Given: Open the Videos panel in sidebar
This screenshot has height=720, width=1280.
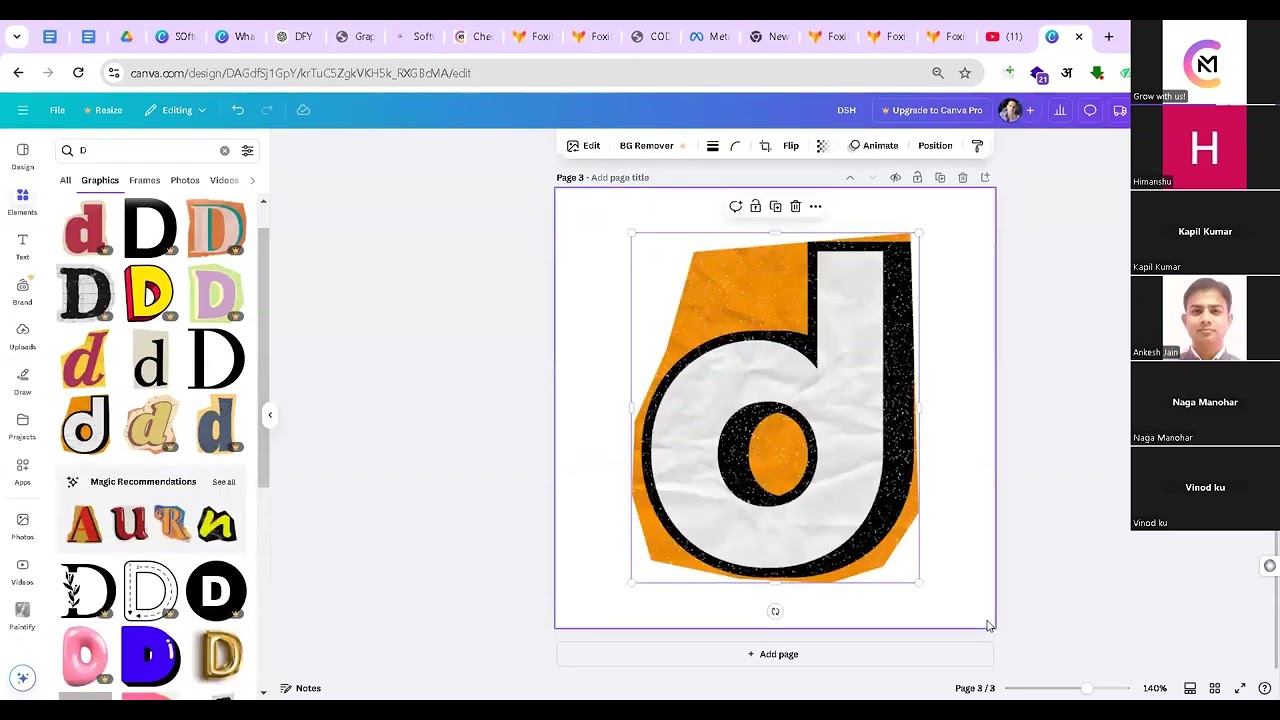Looking at the screenshot, I should [x=22, y=572].
